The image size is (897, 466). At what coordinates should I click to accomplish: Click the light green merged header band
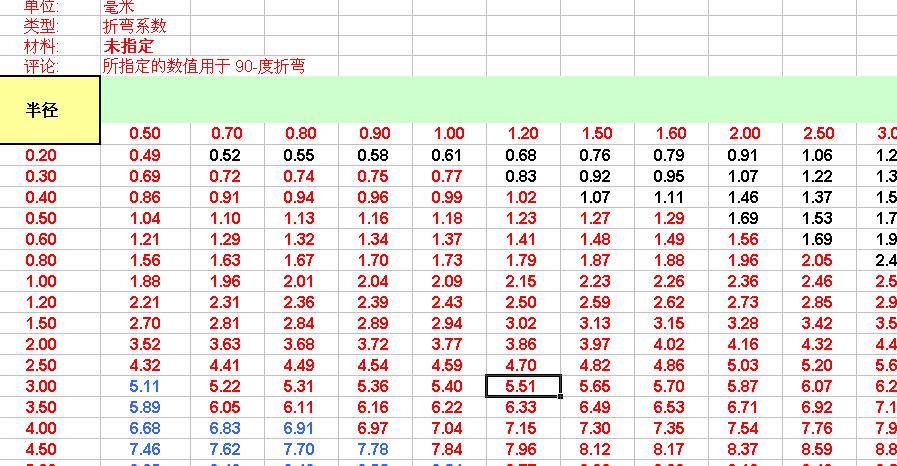pos(499,99)
